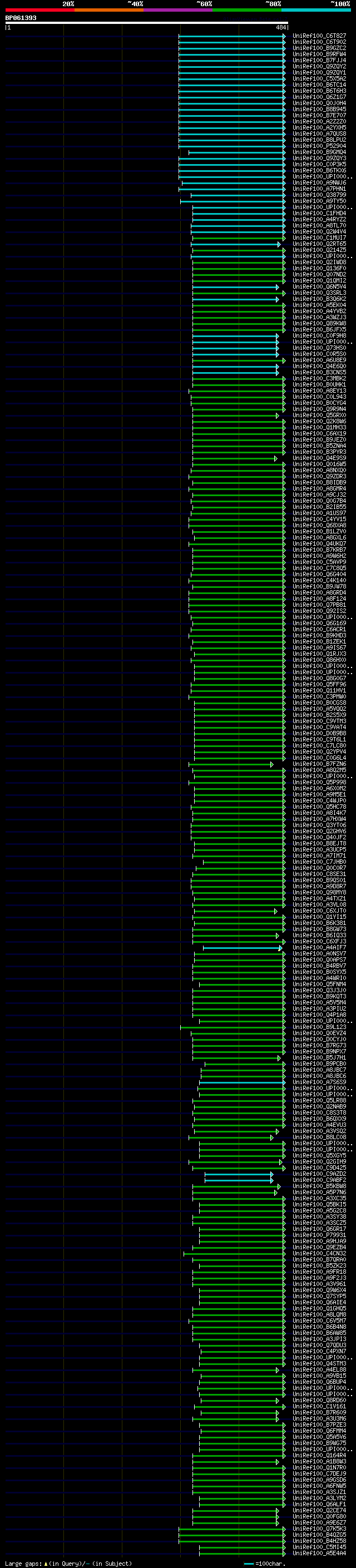This screenshot has width=356, height=1568.
Task: Open hit label UniRef100_C1FHD4
Action: 319,214
